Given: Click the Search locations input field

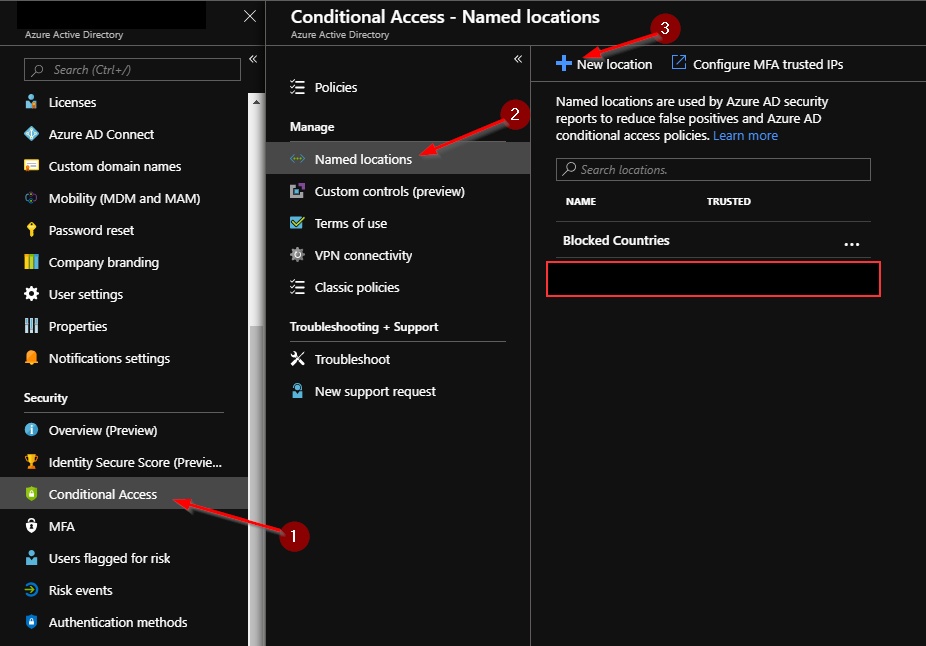Looking at the screenshot, I should pyautogui.click(x=713, y=169).
